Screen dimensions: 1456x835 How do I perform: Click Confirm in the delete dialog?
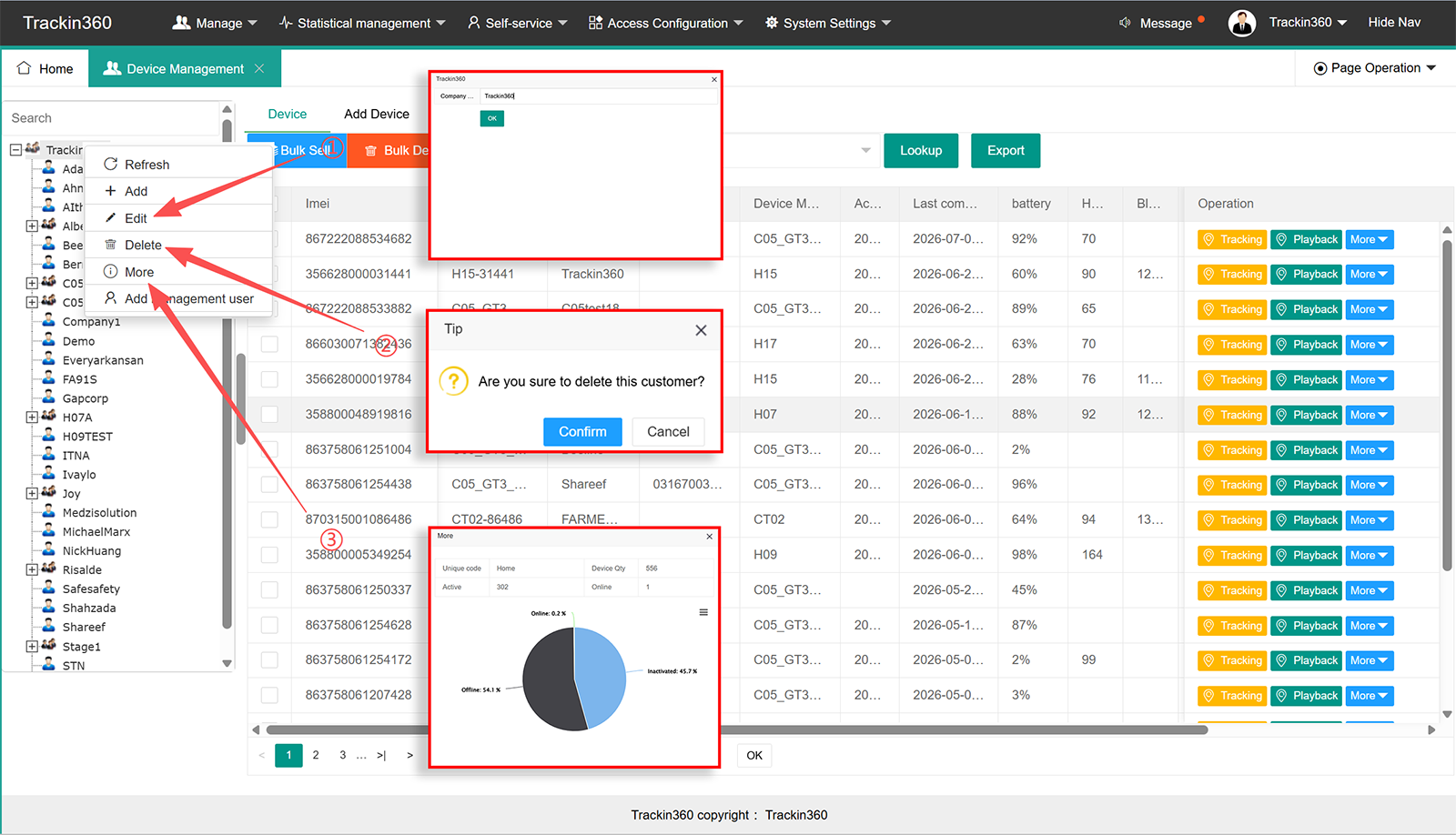point(582,431)
